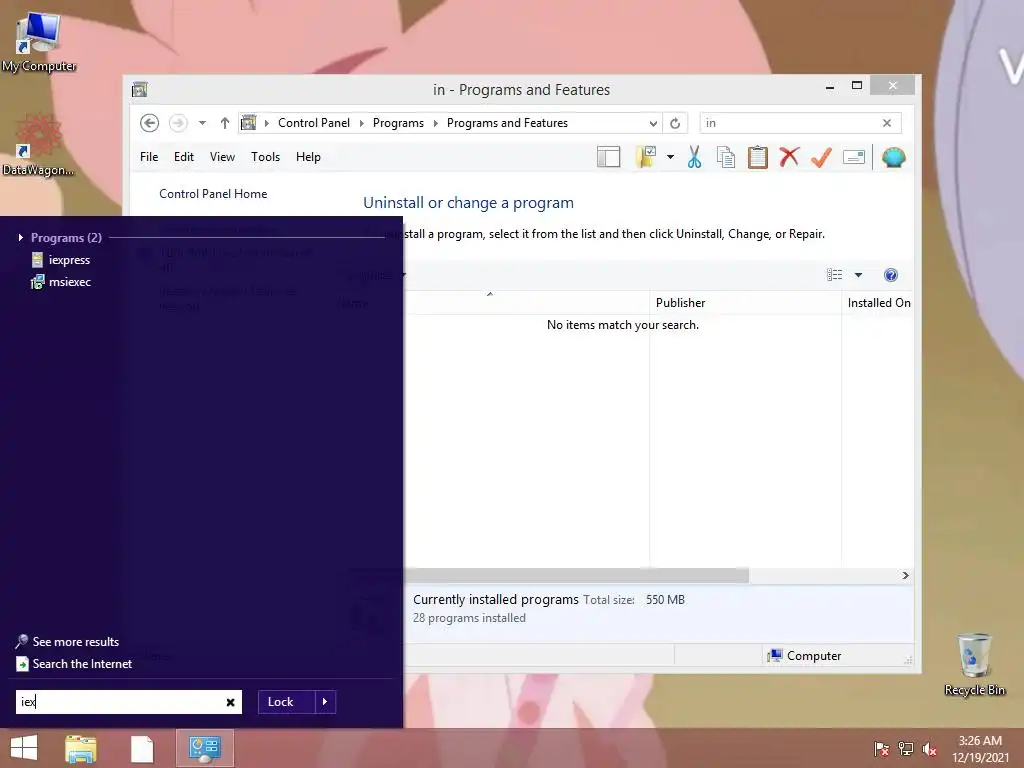The image size is (1024, 768).
Task: Collapse the Programs (2) results group
Action: pyautogui.click(x=21, y=238)
